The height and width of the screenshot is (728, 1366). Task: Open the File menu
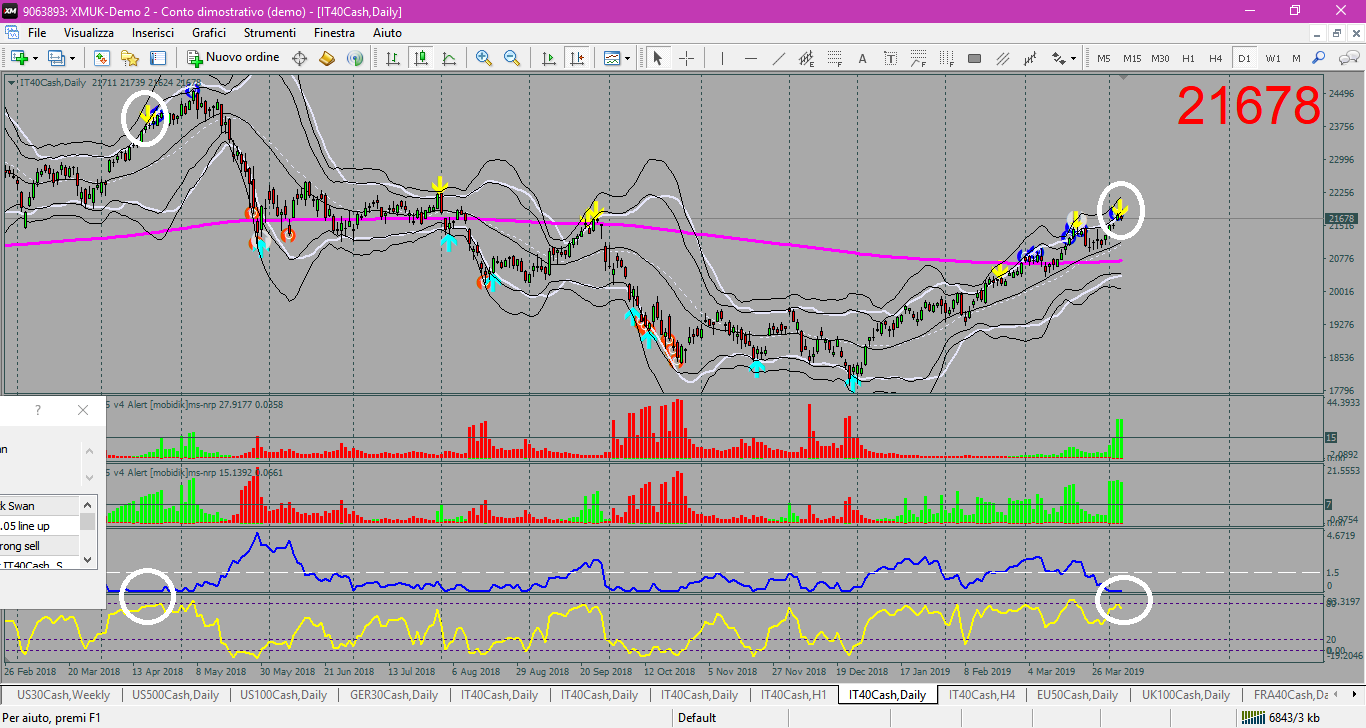(37, 33)
